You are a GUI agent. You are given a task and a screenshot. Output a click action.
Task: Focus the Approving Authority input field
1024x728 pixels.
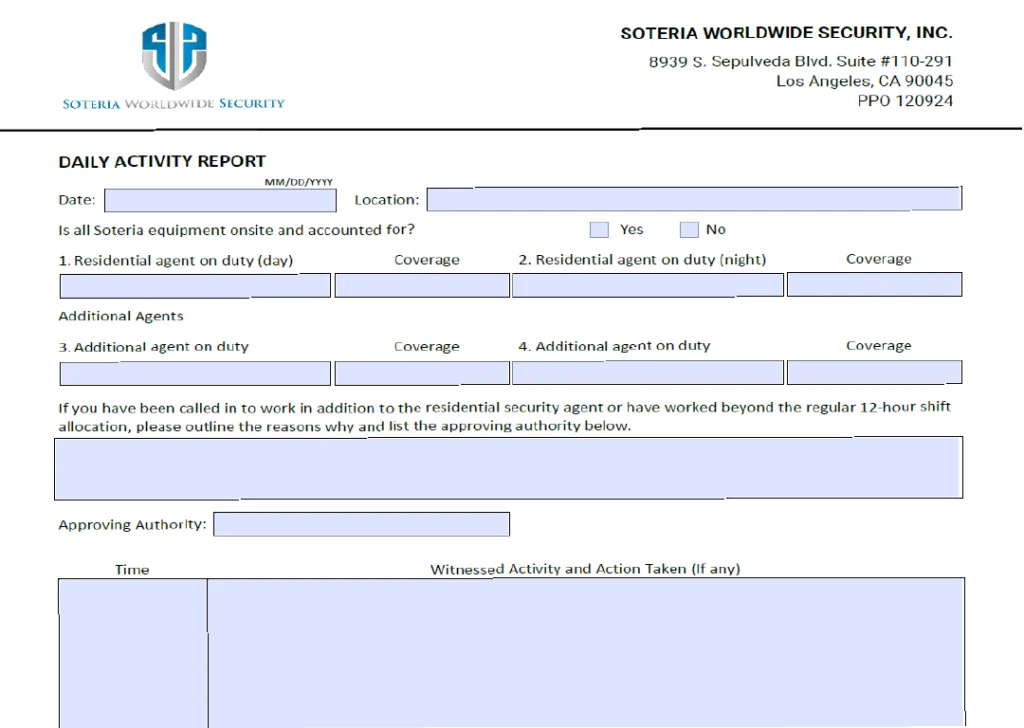coord(361,524)
